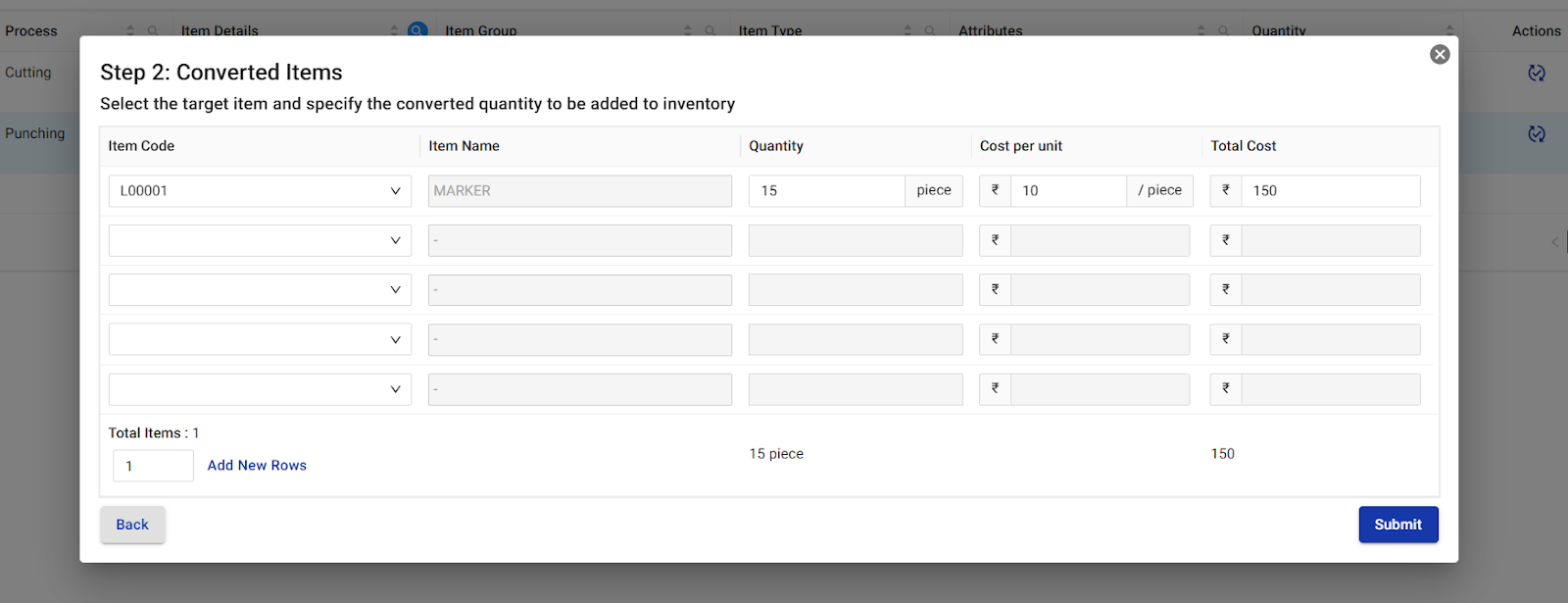Click the convert icon in Punching row
Image resolution: width=1568 pixels, height=603 pixels.
1536,134
